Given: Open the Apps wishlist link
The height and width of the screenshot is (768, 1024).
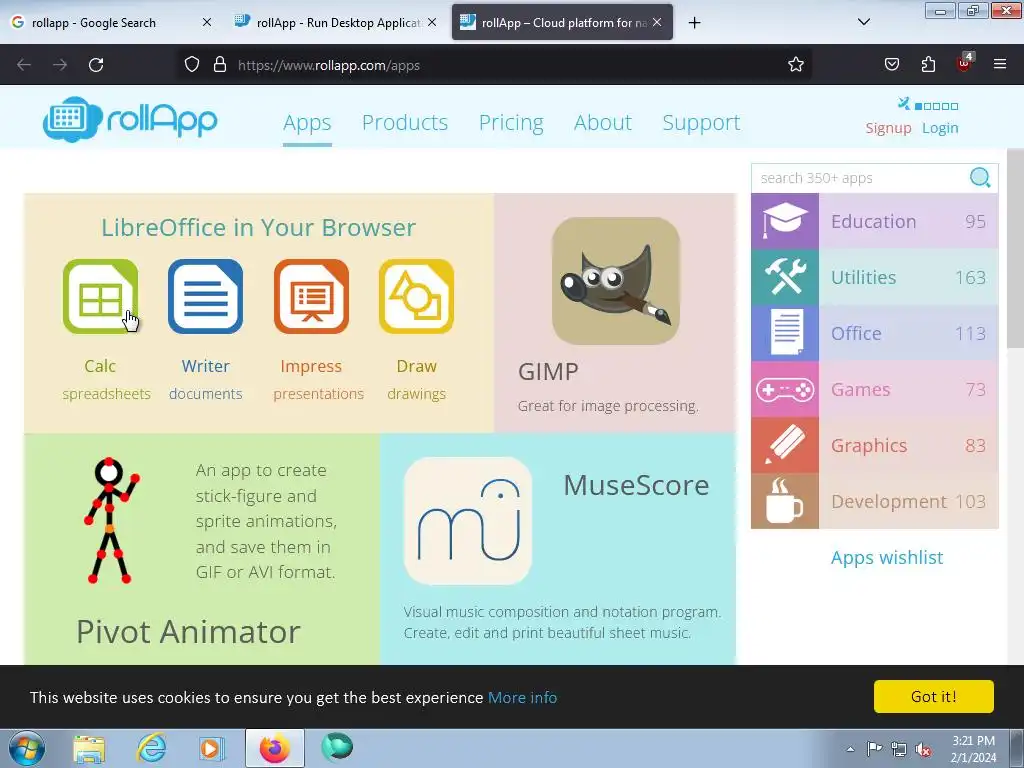Looking at the screenshot, I should (887, 558).
